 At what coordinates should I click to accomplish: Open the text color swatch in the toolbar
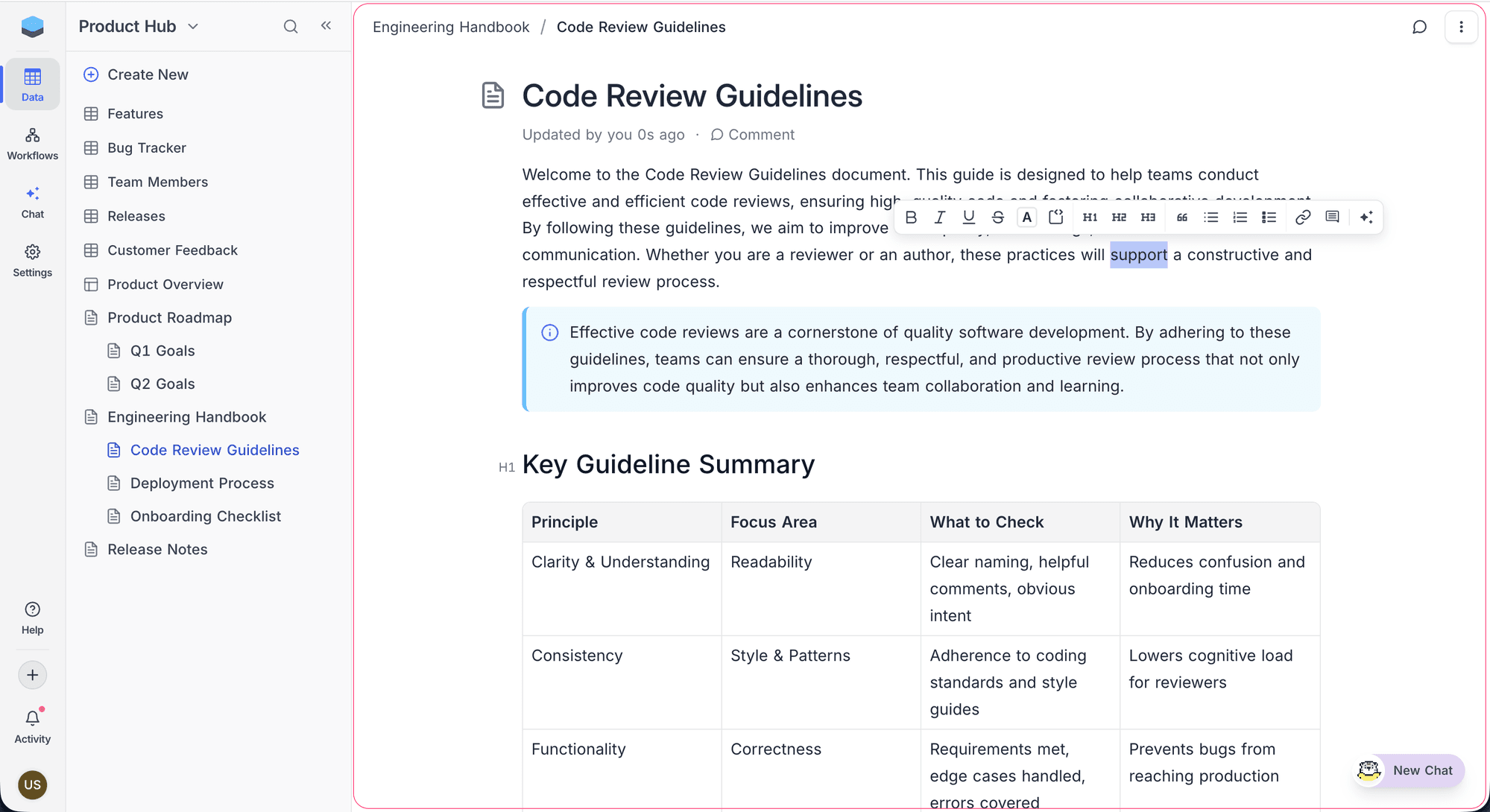pyautogui.click(x=1026, y=217)
